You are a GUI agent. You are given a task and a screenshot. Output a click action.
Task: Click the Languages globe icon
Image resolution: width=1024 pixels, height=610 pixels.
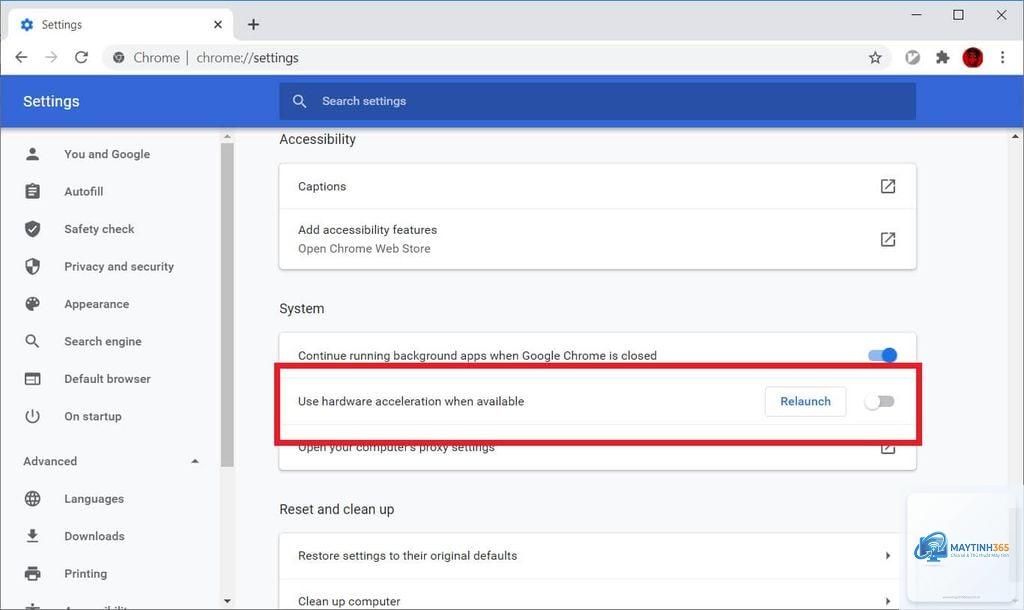tap(32, 498)
